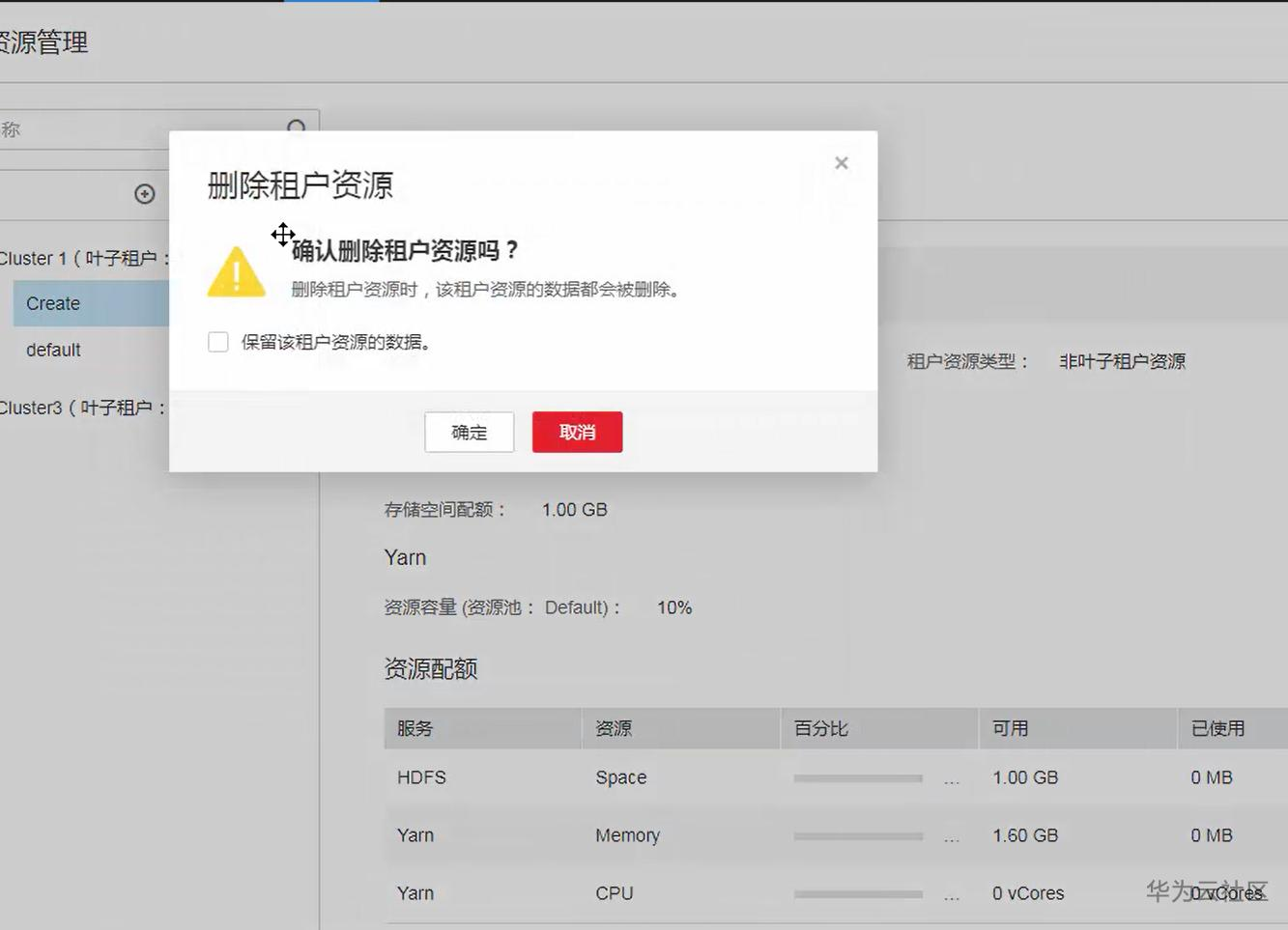Click the move crosshair cursor icon
Screen dimensions: 1288x930
point(283,235)
